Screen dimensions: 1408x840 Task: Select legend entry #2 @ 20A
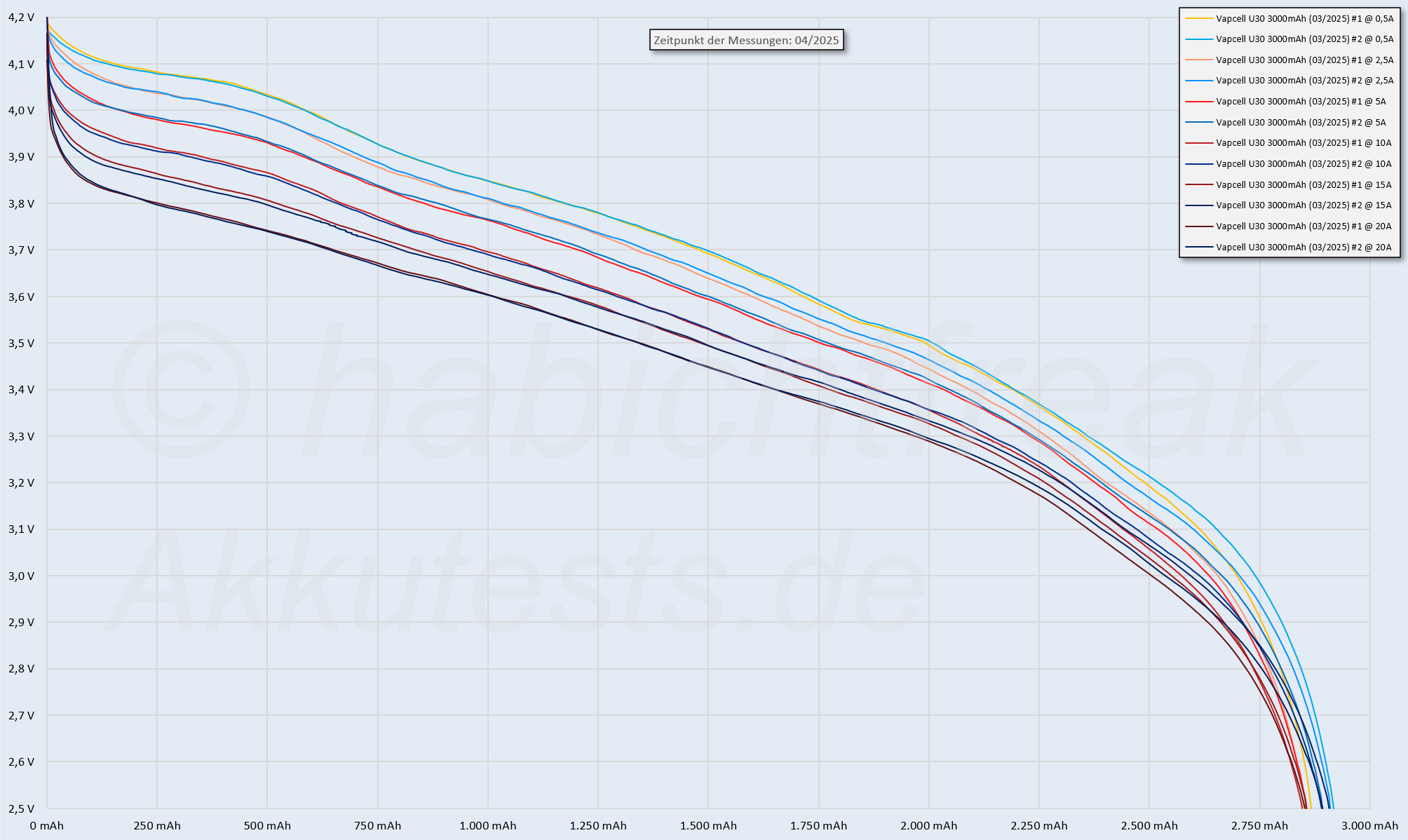[x=1303, y=248]
